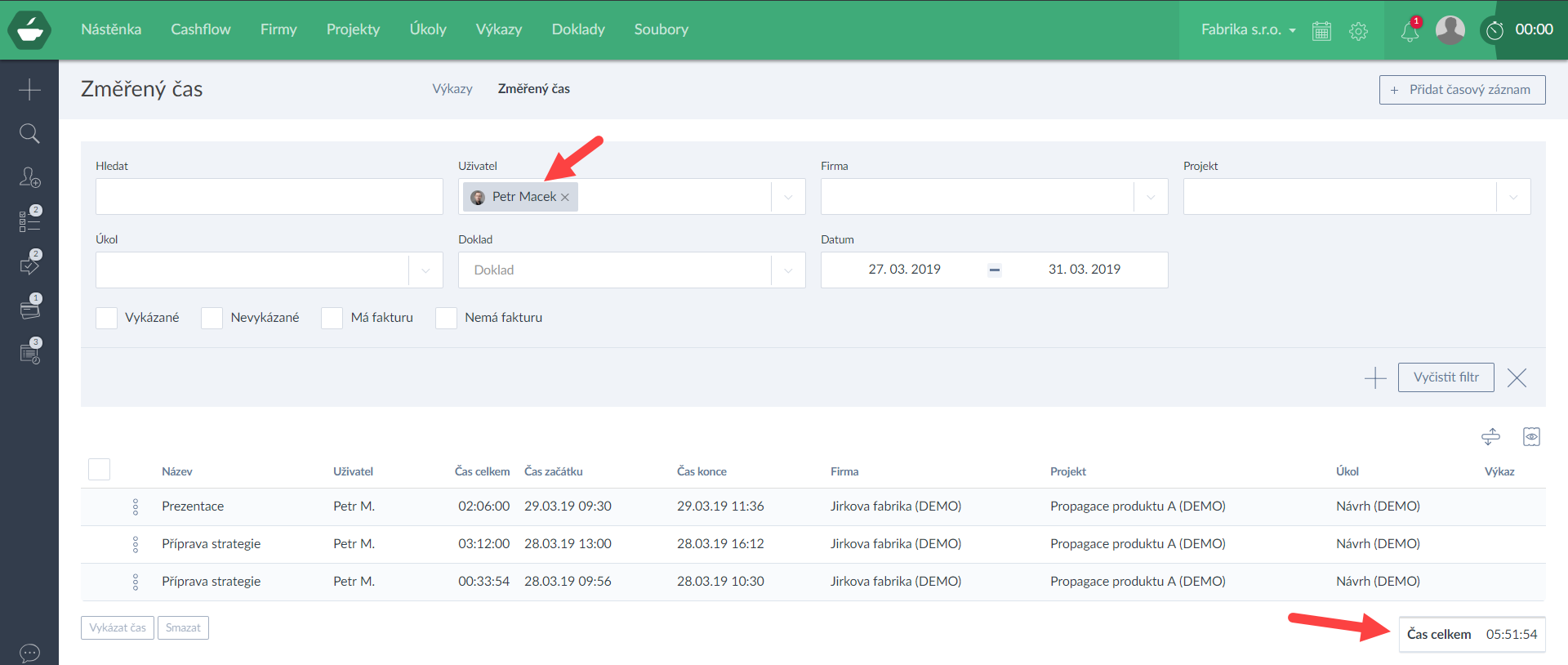Click the search magnifier in sidebar
Image resolution: width=1568 pixels, height=665 pixels.
click(29, 133)
